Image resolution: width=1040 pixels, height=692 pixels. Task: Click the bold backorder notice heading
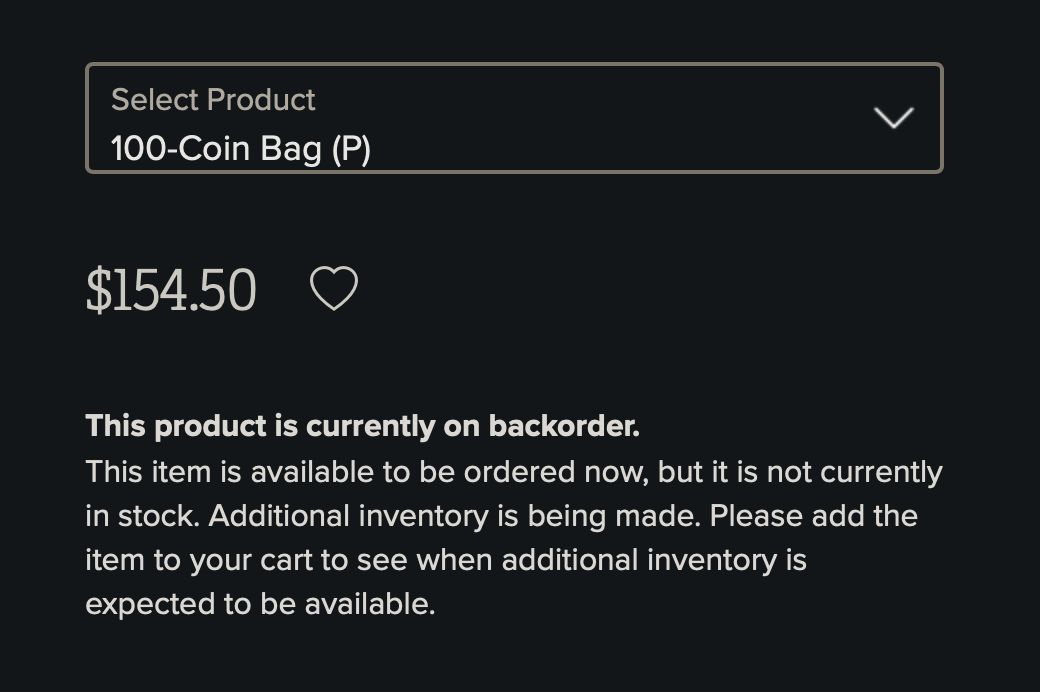[x=363, y=426]
